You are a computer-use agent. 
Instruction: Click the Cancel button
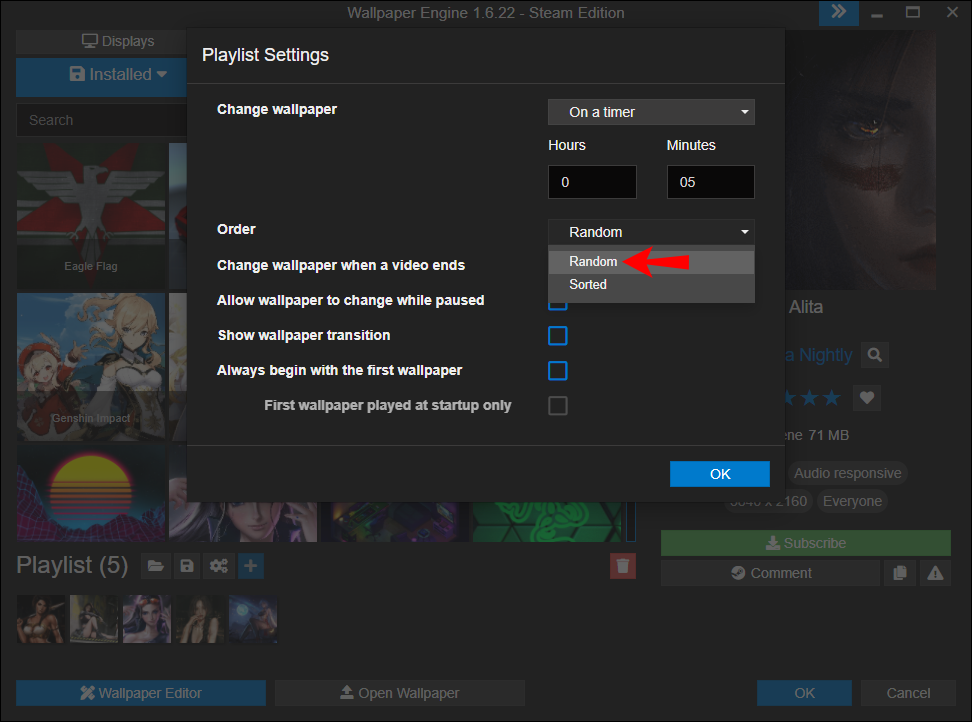tap(908, 693)
